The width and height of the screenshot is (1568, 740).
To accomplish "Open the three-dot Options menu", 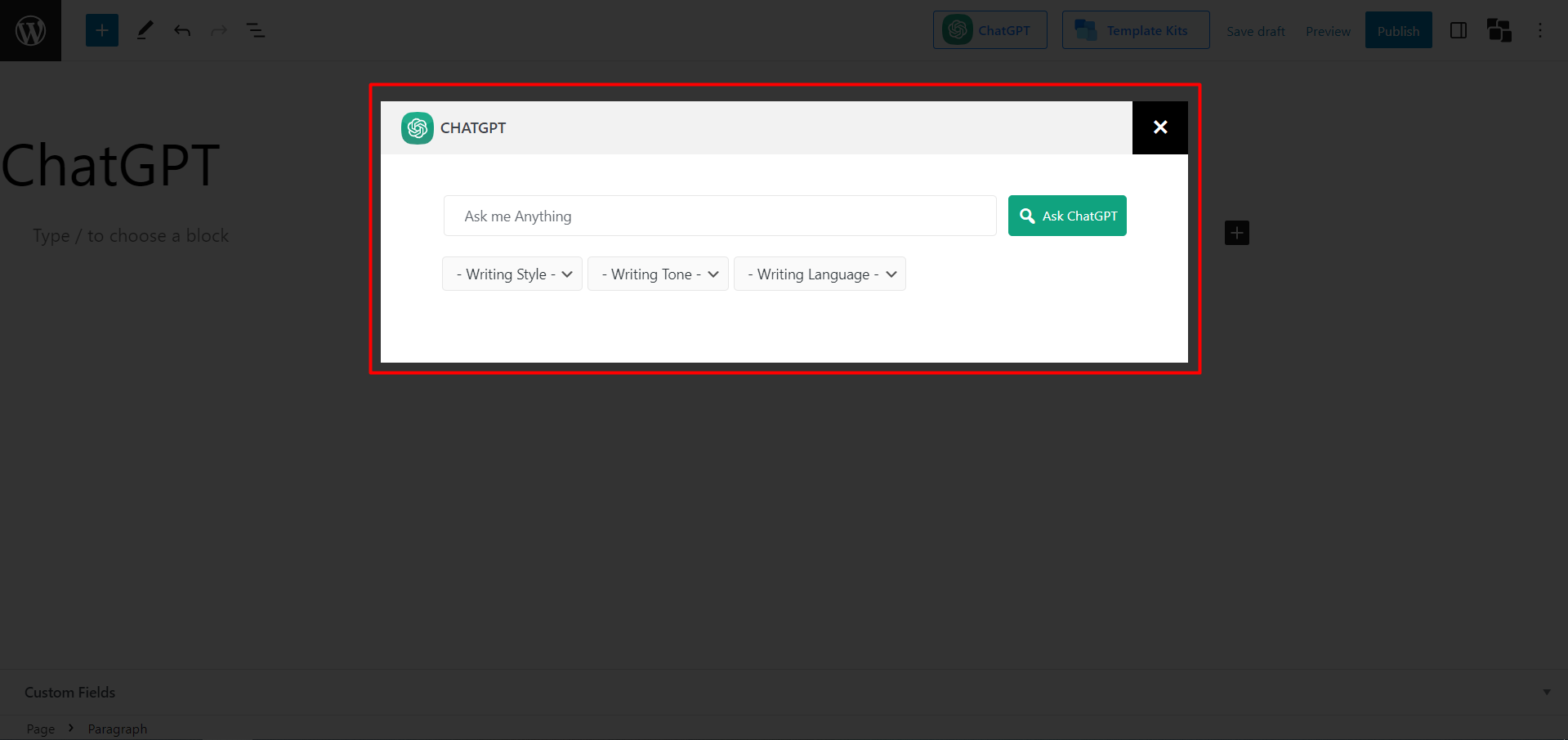I will tap(1540, 30).
